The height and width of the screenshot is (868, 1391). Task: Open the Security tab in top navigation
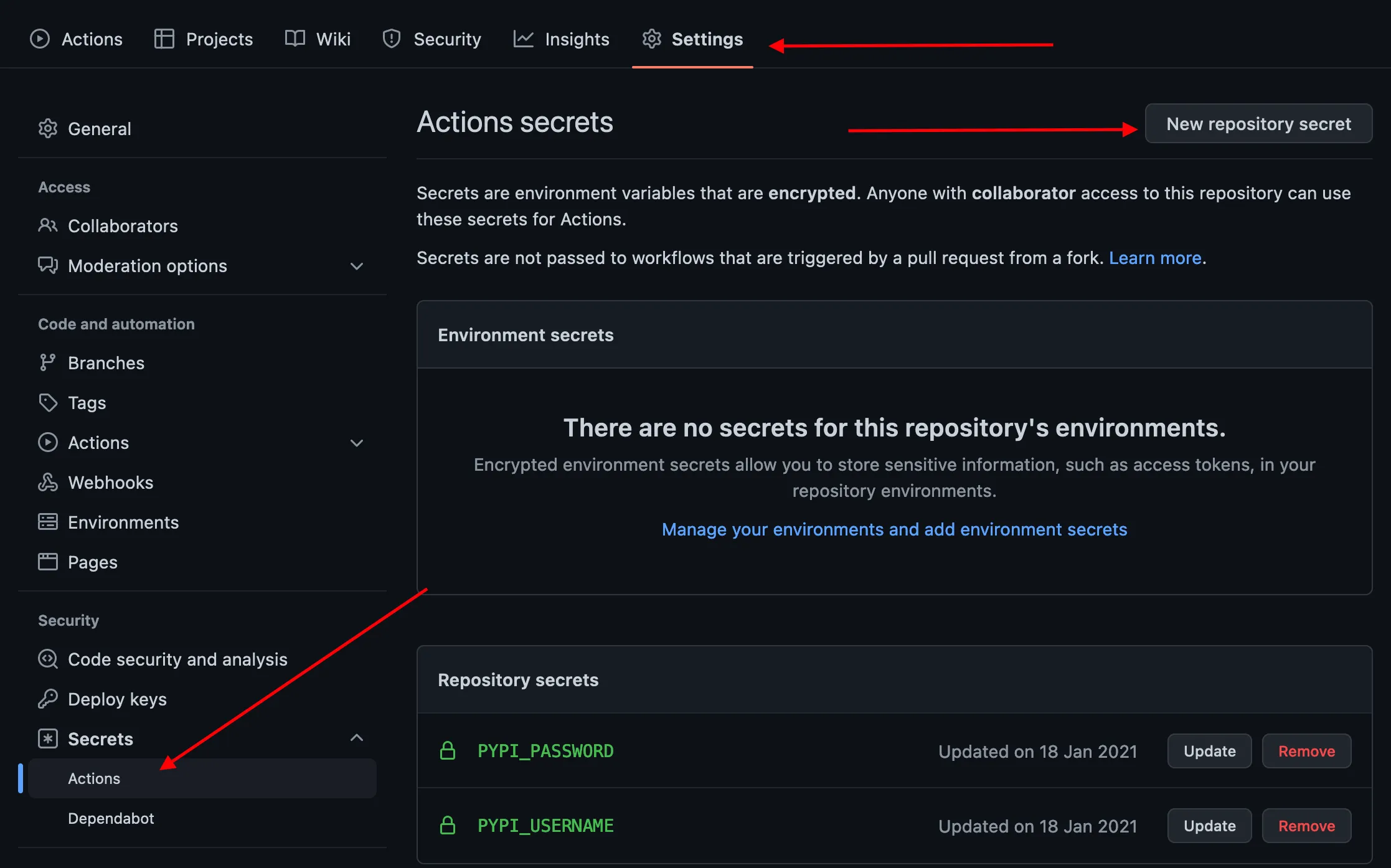(x=432, y=39)
